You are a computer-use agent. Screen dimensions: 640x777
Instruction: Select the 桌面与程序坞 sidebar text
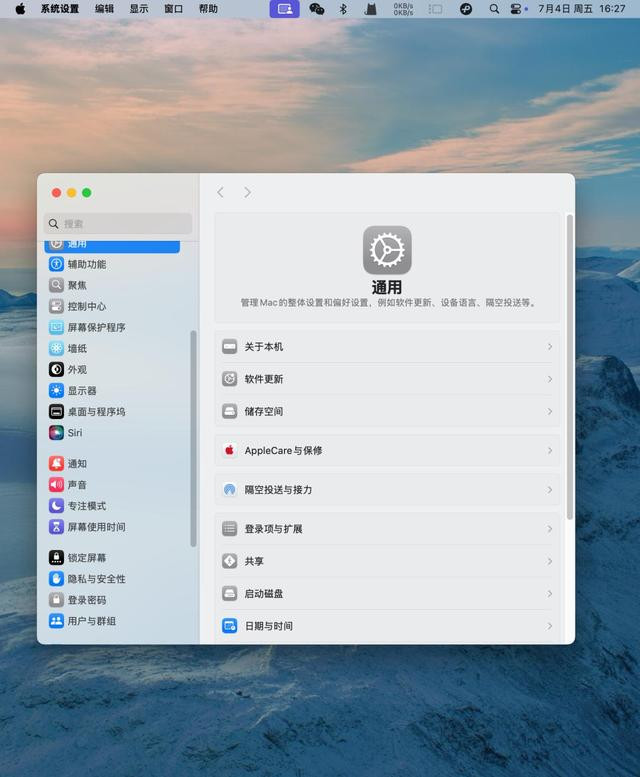click(97, 411)
